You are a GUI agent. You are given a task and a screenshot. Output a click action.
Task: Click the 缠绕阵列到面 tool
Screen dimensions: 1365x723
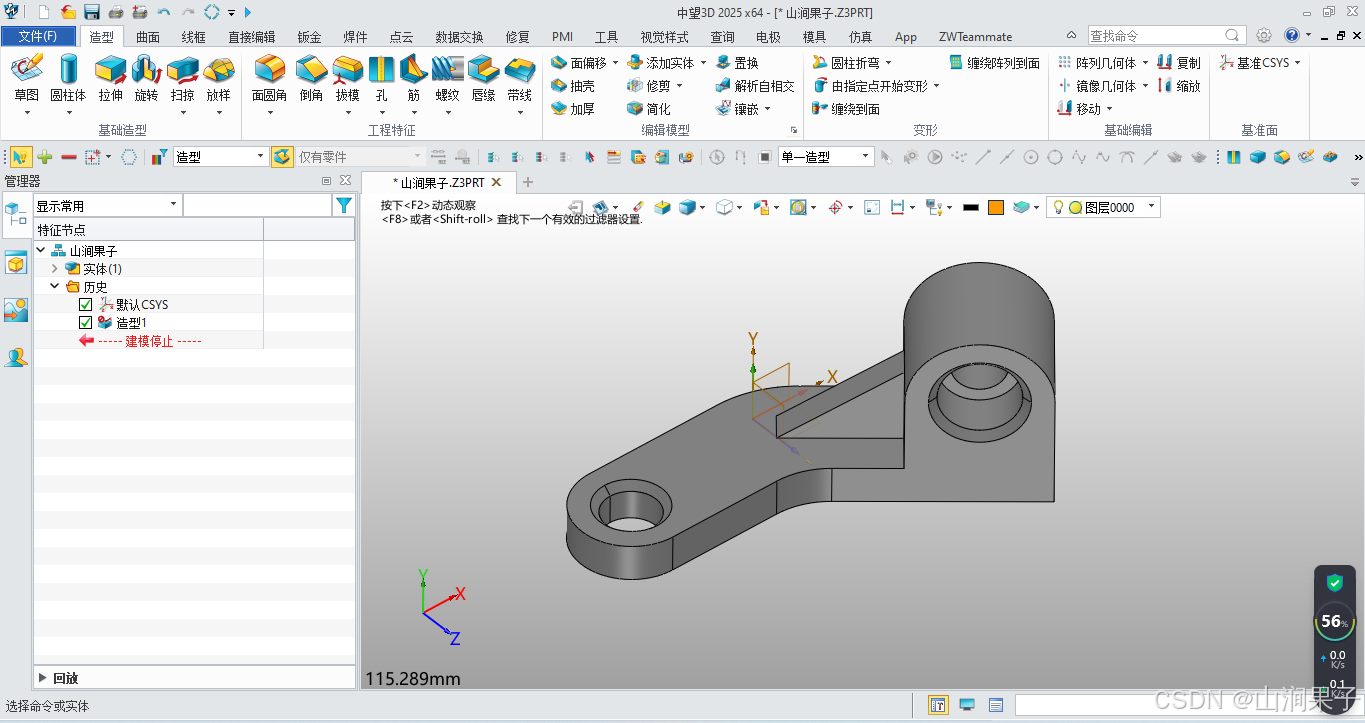pos(995,62)
